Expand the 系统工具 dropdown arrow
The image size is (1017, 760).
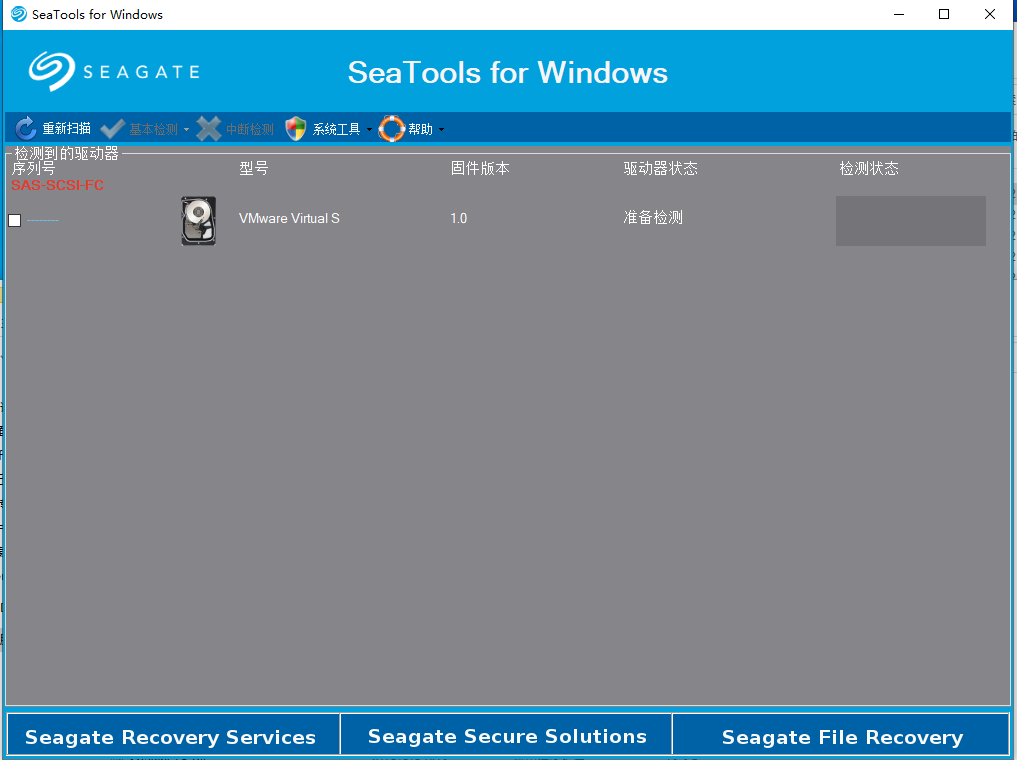pyautogui.click(x=369, y=130)
